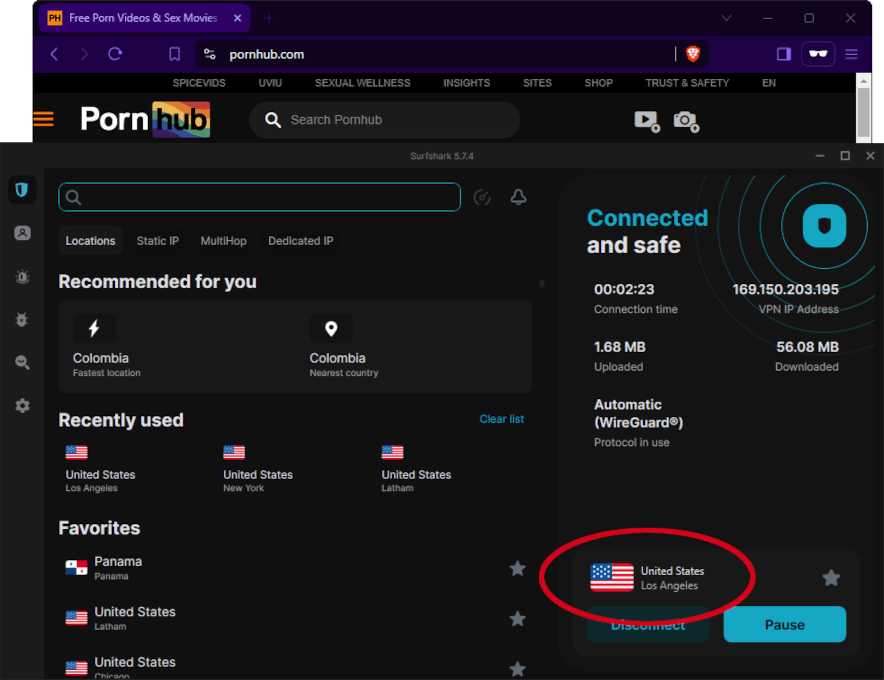884x680 pixels.
Task: Toggle favorite star for connected Los Angeles server
Action: [x=830, y=577]
